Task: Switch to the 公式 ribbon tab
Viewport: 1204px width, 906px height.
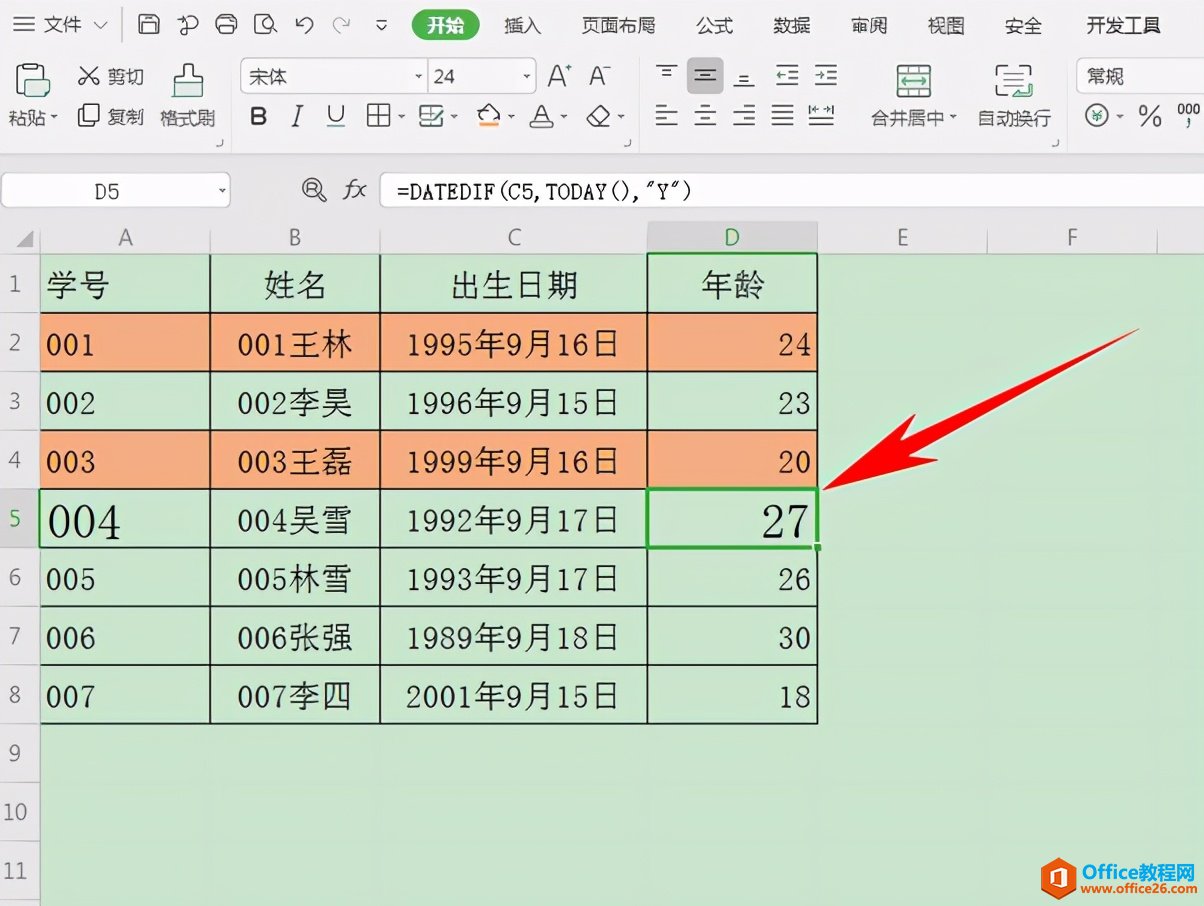Action: (715, 25)
